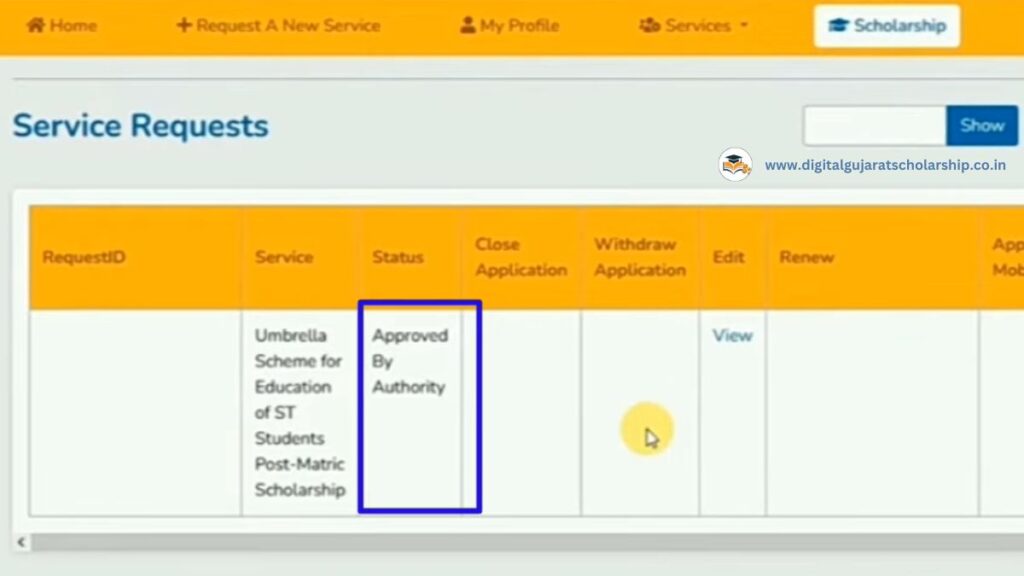This screenshot has width=1024, height=576.
Task: Click the plus icon before Request A New Service
Action: [183, 26]
